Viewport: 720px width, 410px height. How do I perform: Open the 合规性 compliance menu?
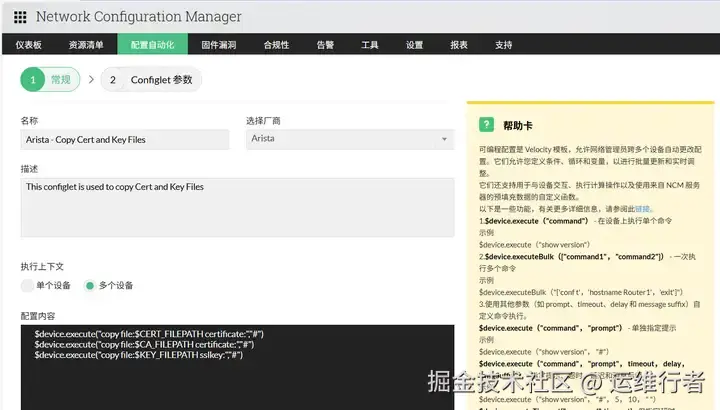[x=276, y=45]
